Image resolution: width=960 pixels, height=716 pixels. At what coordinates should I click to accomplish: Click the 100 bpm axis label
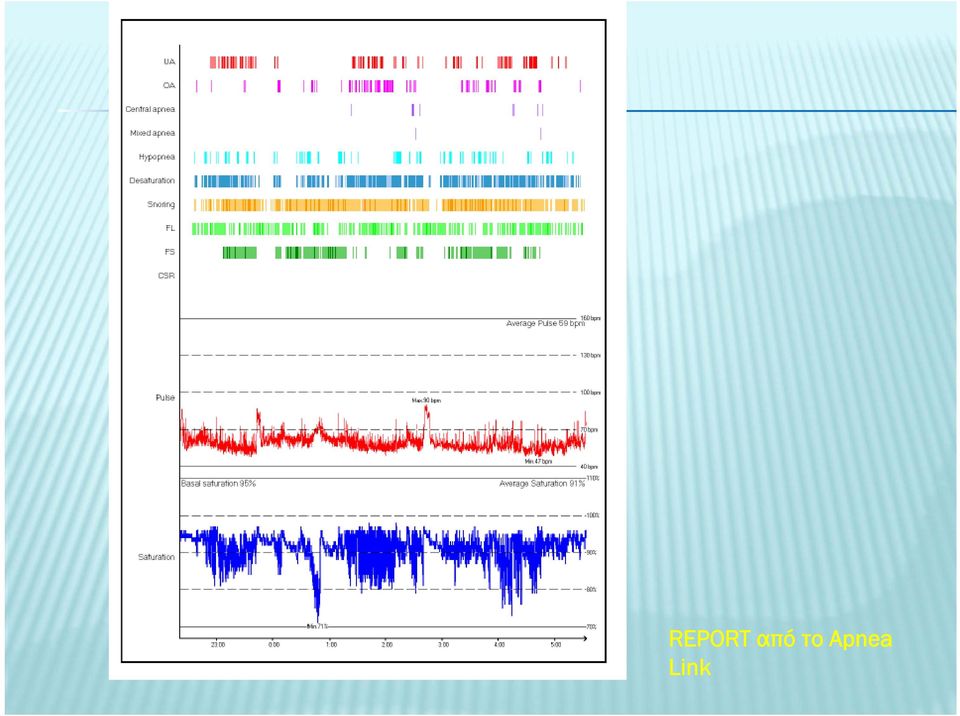click(590, 393)
